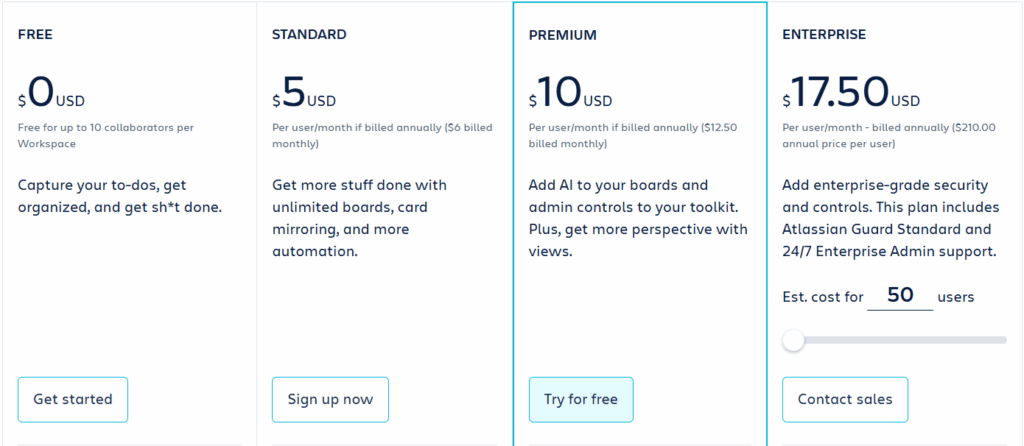Click the "Est. cost for" label
Screen dimensions: 1024x446
pyautogui.click(x=823, y=297)
